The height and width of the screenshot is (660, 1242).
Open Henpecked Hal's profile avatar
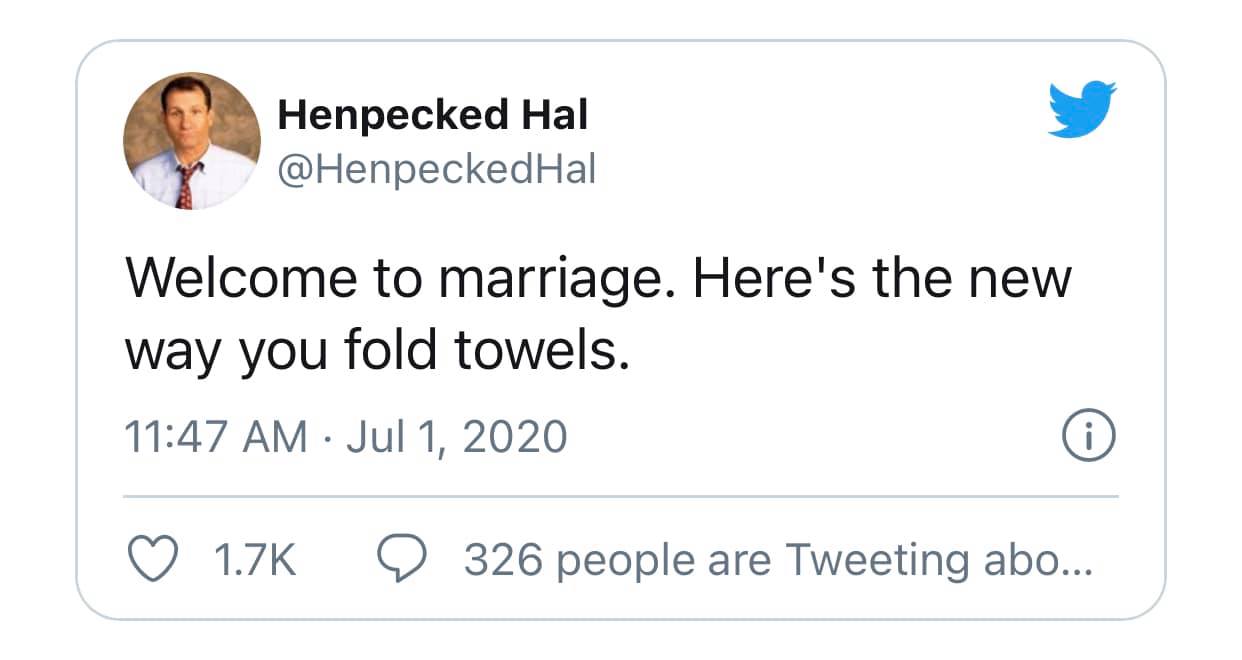[192, 141]
